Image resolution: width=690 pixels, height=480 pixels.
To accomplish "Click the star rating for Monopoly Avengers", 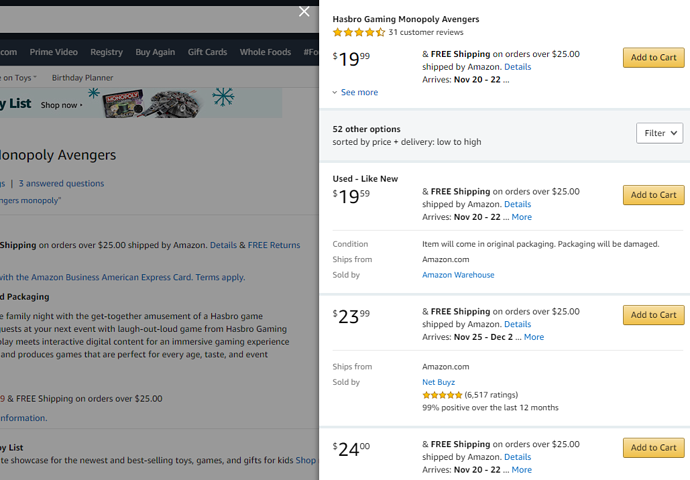I will [x=359, y=33].
